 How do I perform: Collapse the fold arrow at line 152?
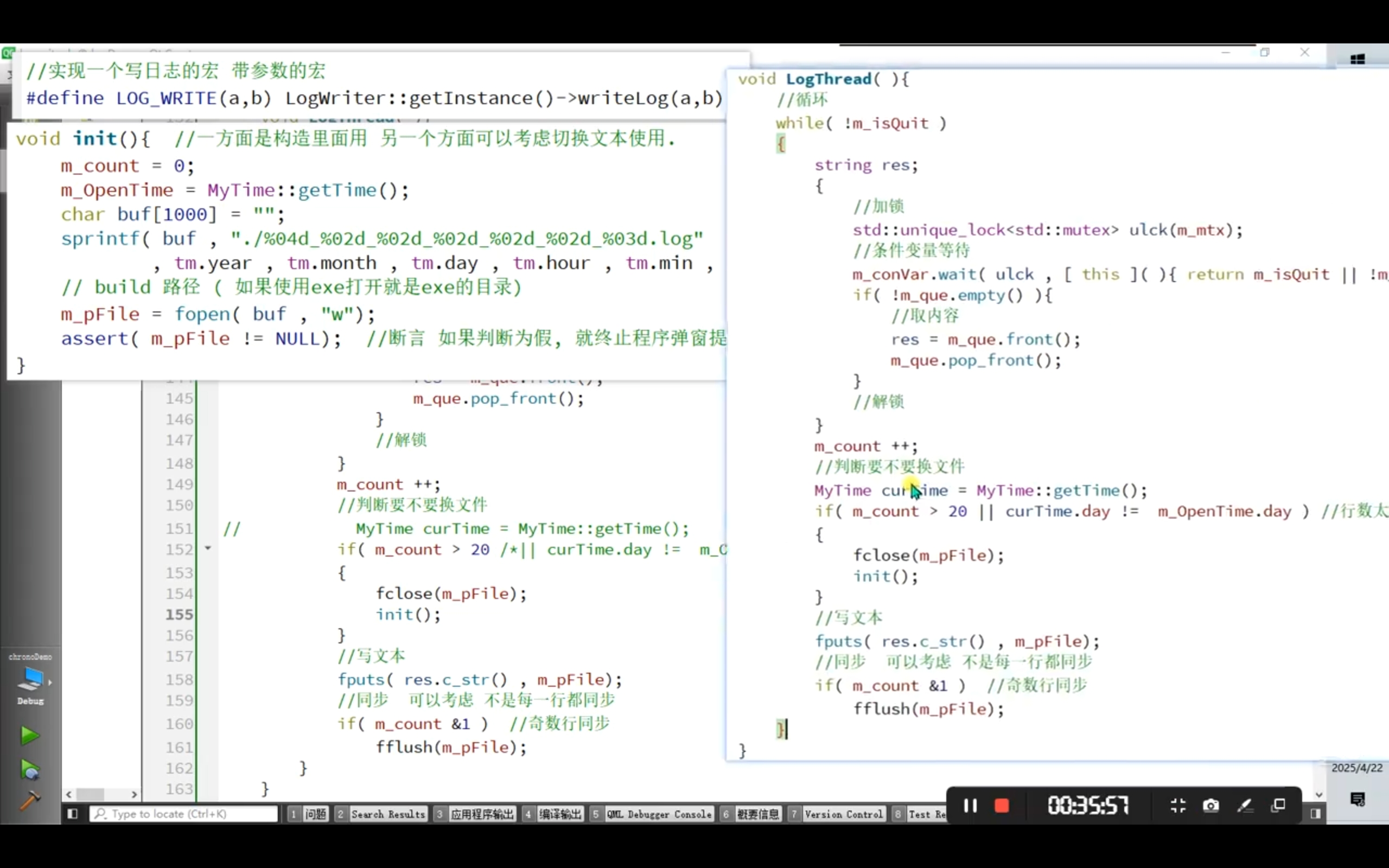click(x=208, y=549)
